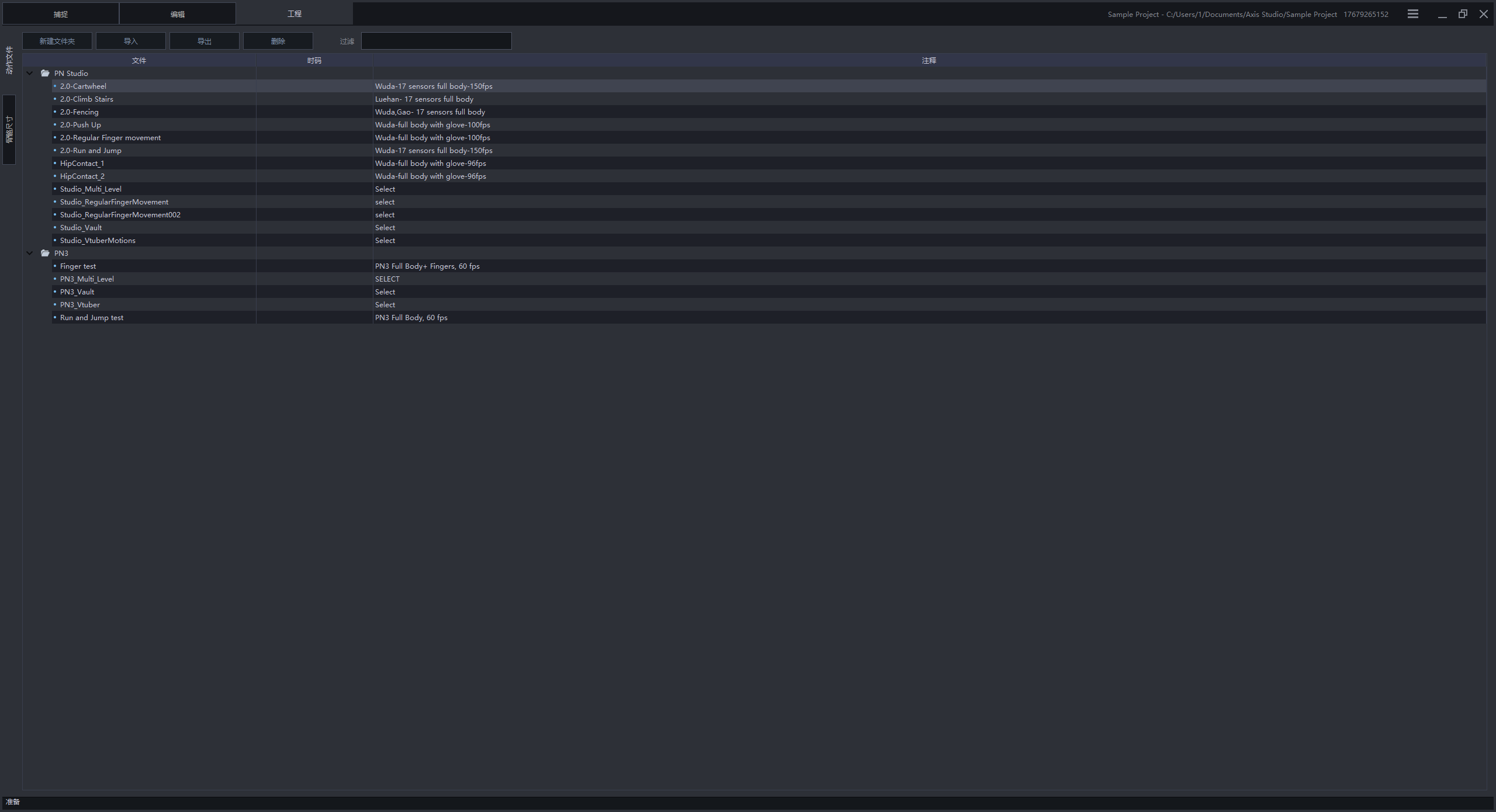Click the PN3 folder icon
1496x812 pixels.
45,253
